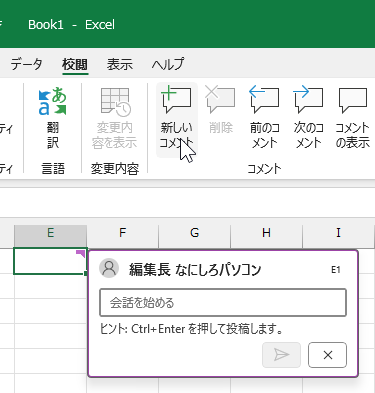Click the user avatar in comment box
This screenshot has height=393, width=375.
(x=109, y=268)
